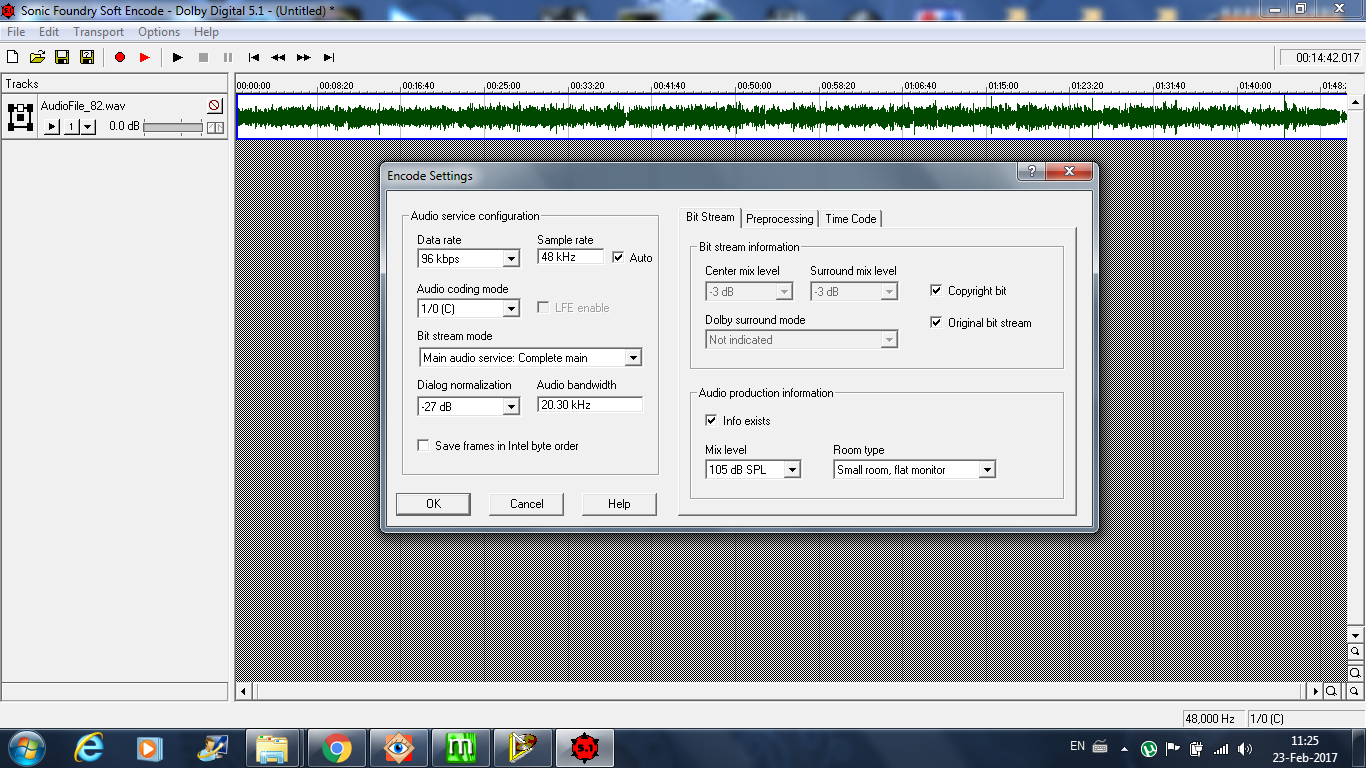The image size is (1366, 768).
Task: Click the track gain slider next to 0.0 dB
Action: [174, 127]
